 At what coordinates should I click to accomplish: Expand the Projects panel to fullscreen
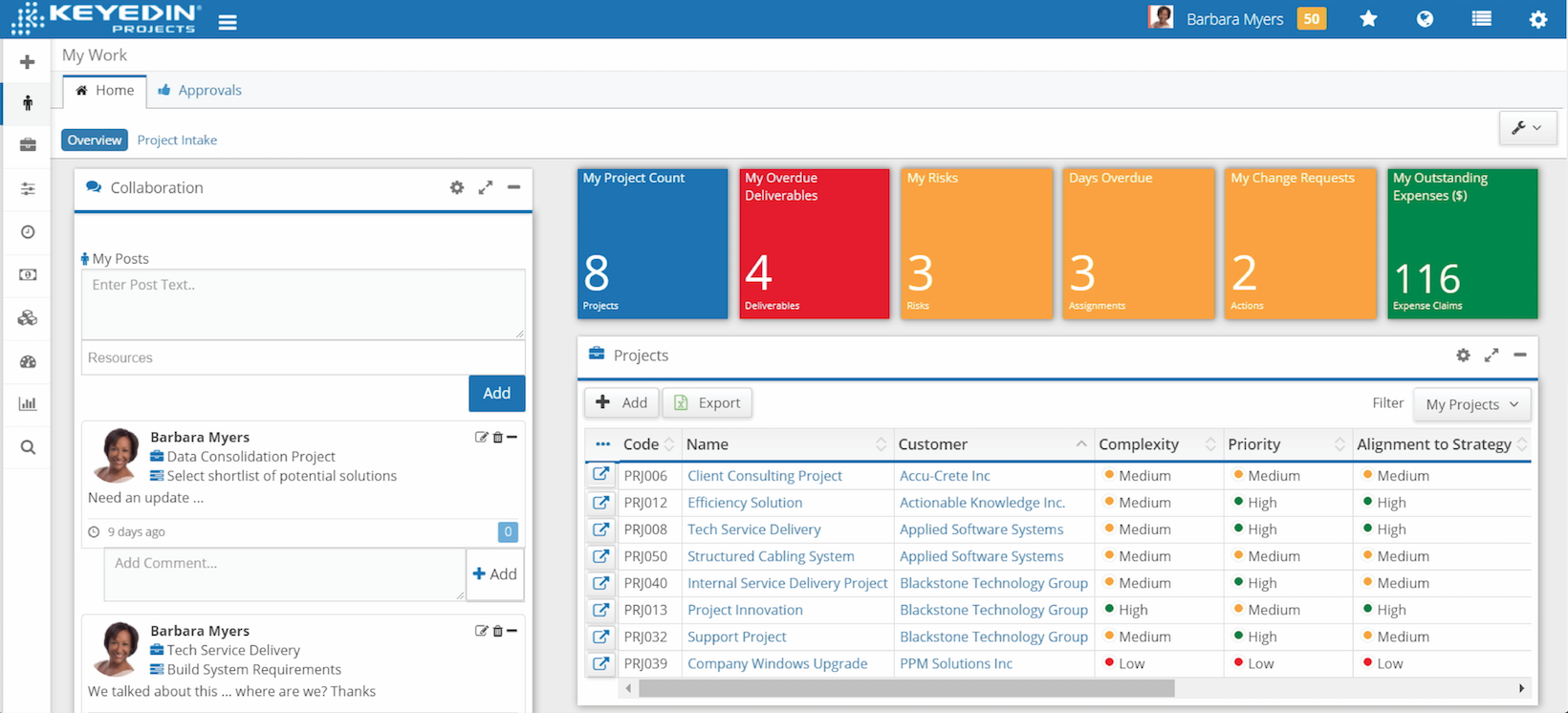click(x=1491, y=356)
